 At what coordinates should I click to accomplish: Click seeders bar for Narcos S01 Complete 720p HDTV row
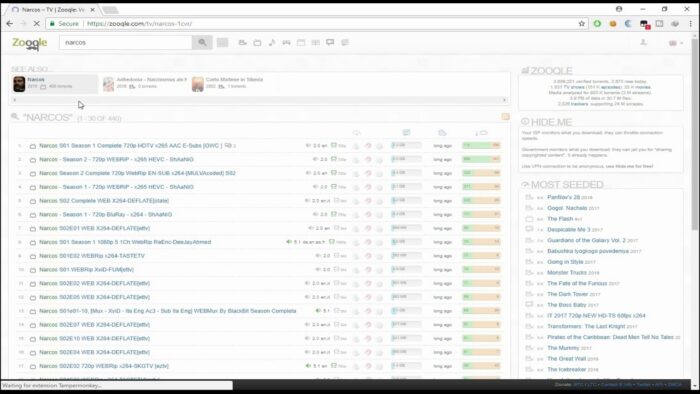click(481, 145)
